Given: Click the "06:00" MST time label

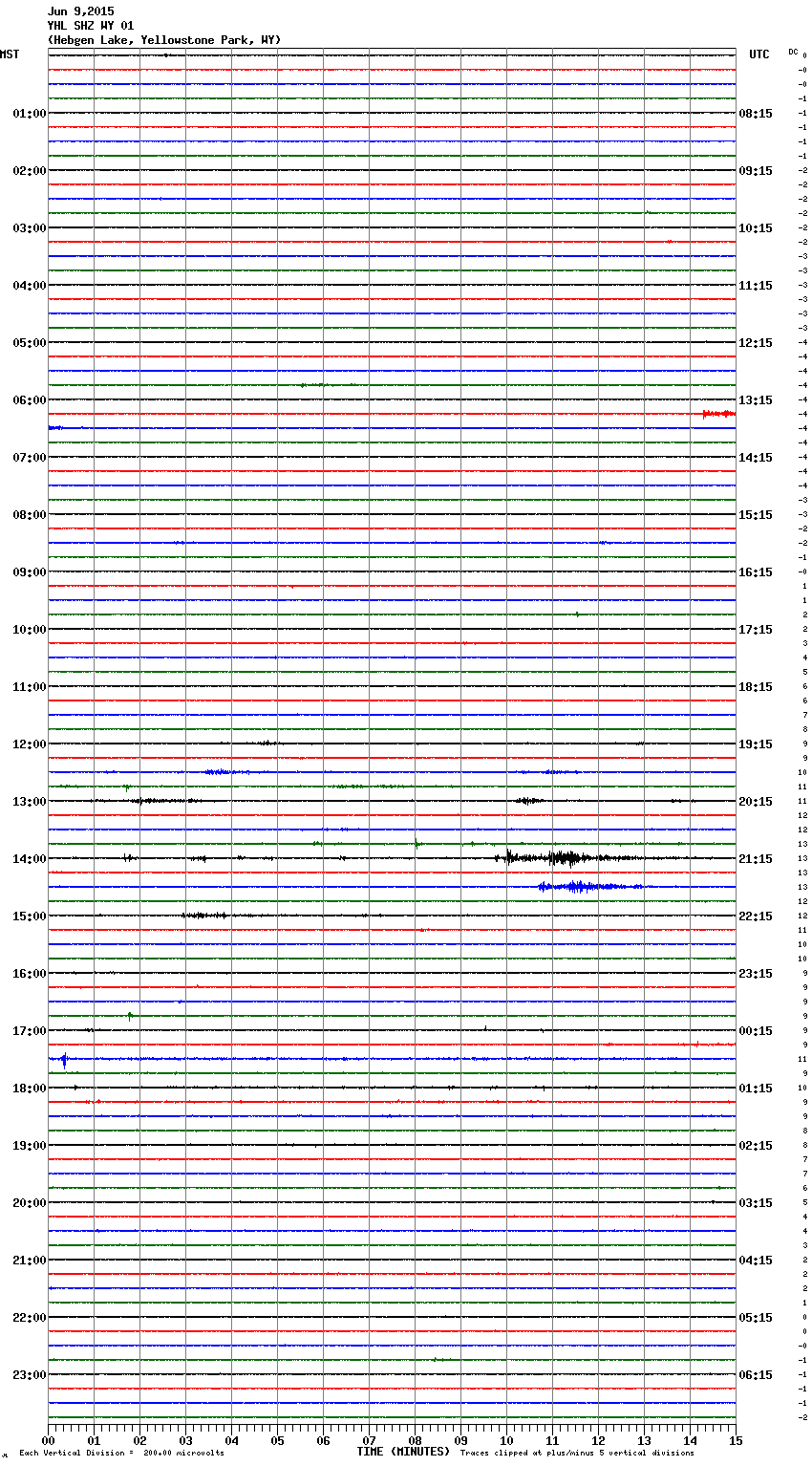Looking at the screenshot, I should tap(30, 400).
